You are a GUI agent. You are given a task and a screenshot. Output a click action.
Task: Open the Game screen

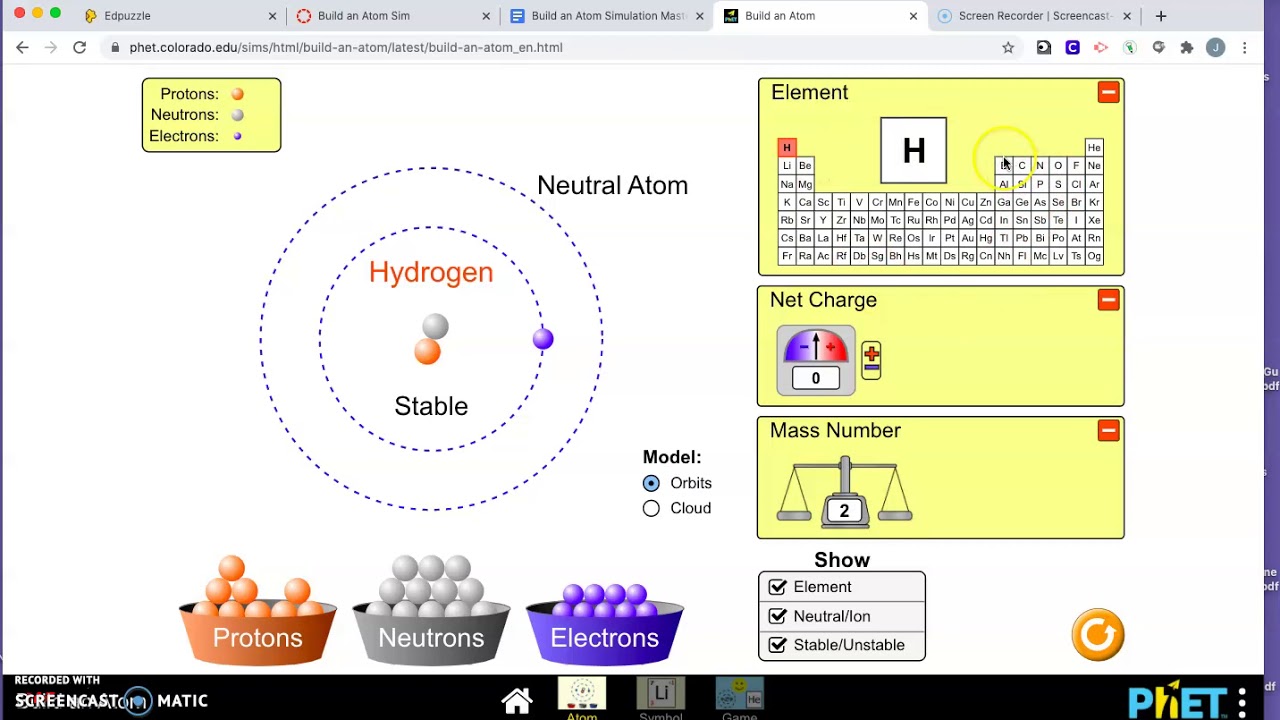click(x=740, y=694)
